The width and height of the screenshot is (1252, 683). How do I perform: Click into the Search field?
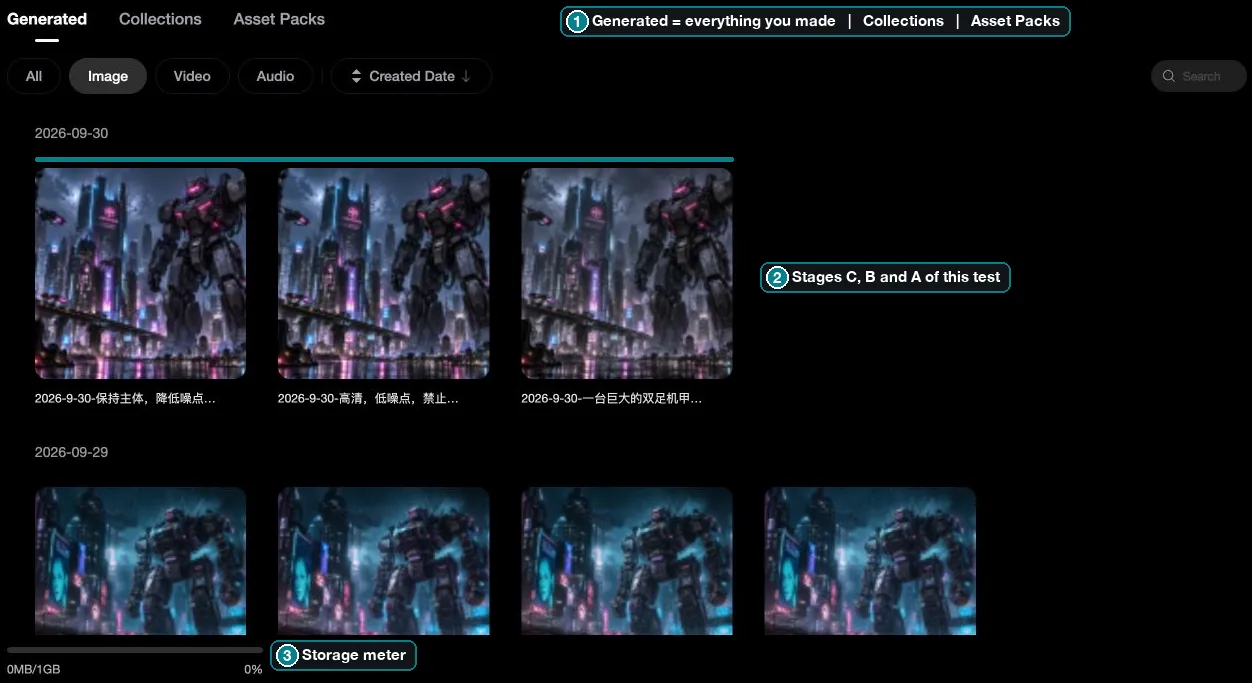click(x=1198, y=76)
